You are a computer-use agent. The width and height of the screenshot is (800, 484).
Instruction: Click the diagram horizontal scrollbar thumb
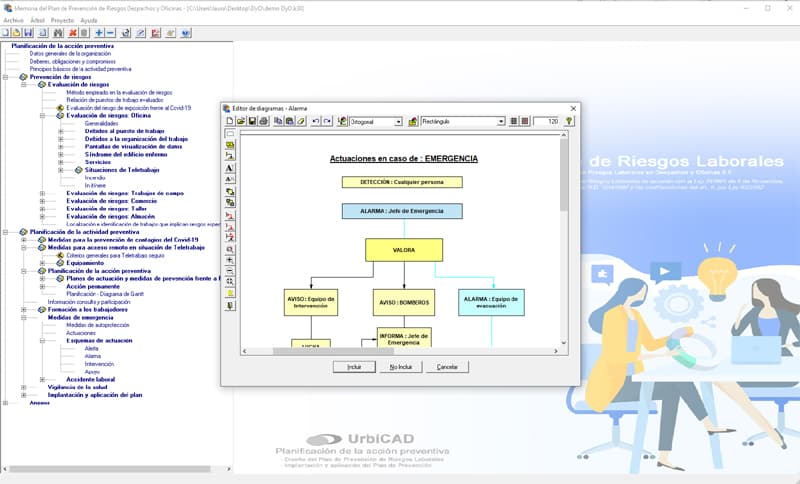click(x=333, y=351)
